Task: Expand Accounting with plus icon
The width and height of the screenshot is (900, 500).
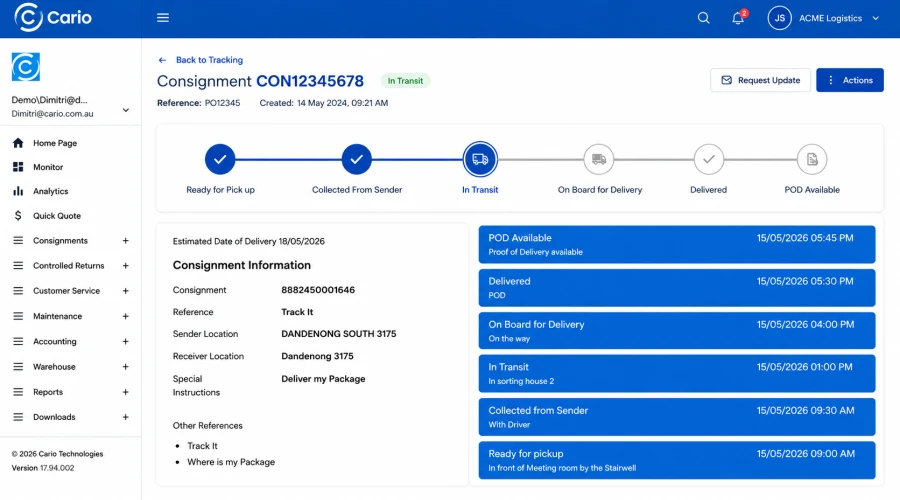Action: [x=125, y=342]
